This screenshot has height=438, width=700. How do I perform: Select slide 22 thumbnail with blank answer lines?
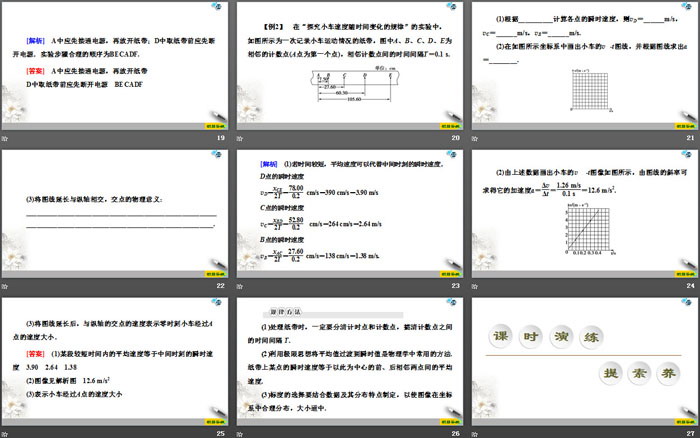(115, 213)
